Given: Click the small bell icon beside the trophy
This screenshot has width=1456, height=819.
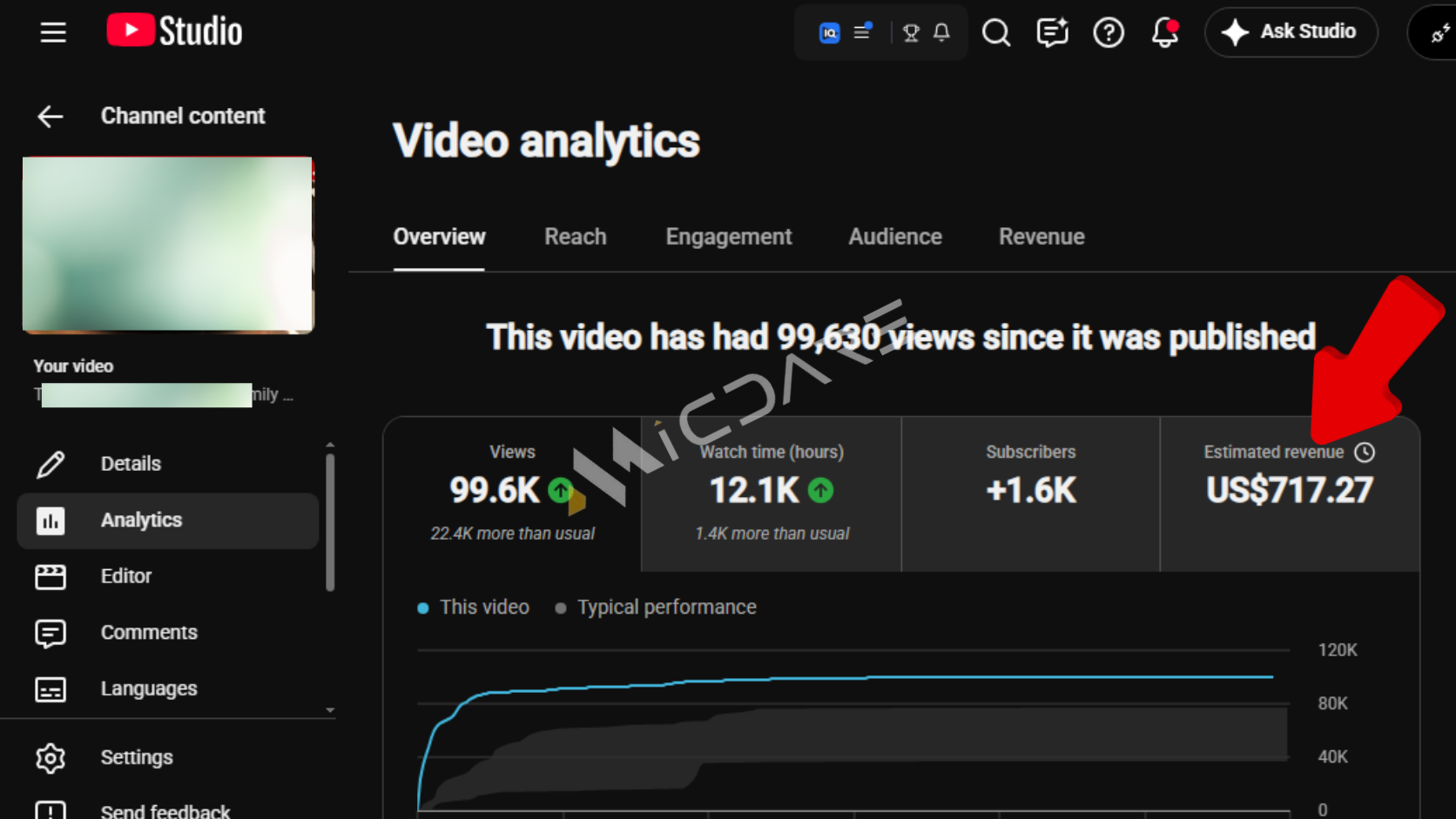Looking at the screenshot, I should click(x=941, y=33).
